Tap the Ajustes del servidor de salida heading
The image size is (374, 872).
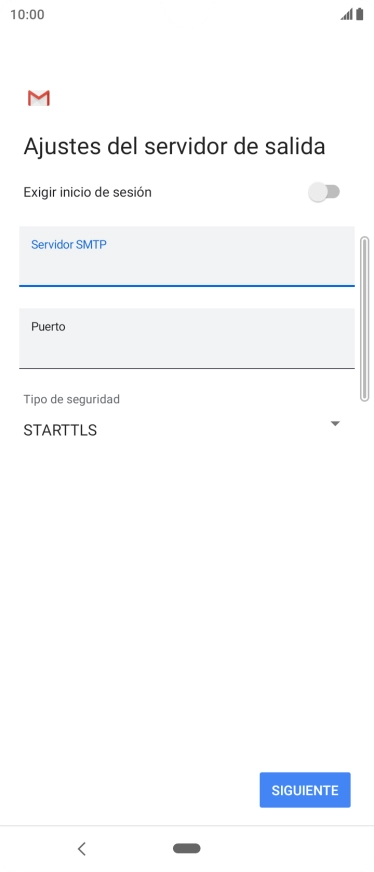click(174, 147)
